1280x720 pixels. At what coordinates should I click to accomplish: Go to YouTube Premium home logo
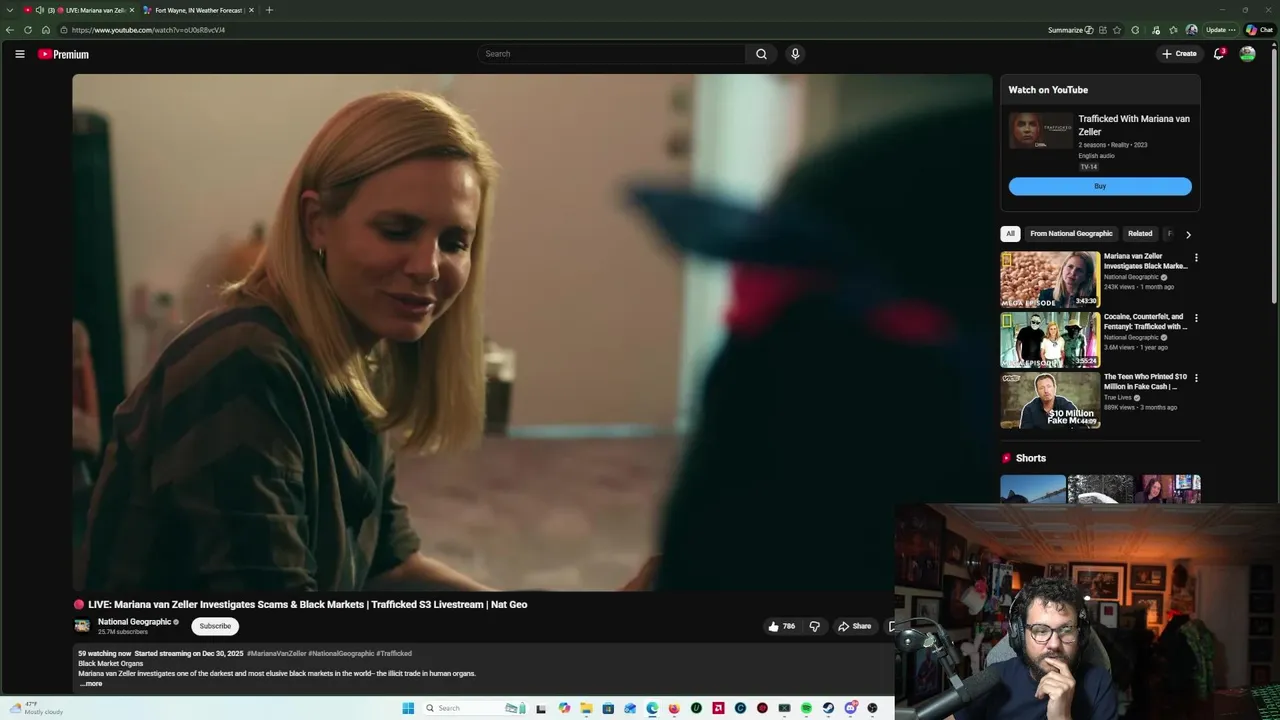(64, 54)
